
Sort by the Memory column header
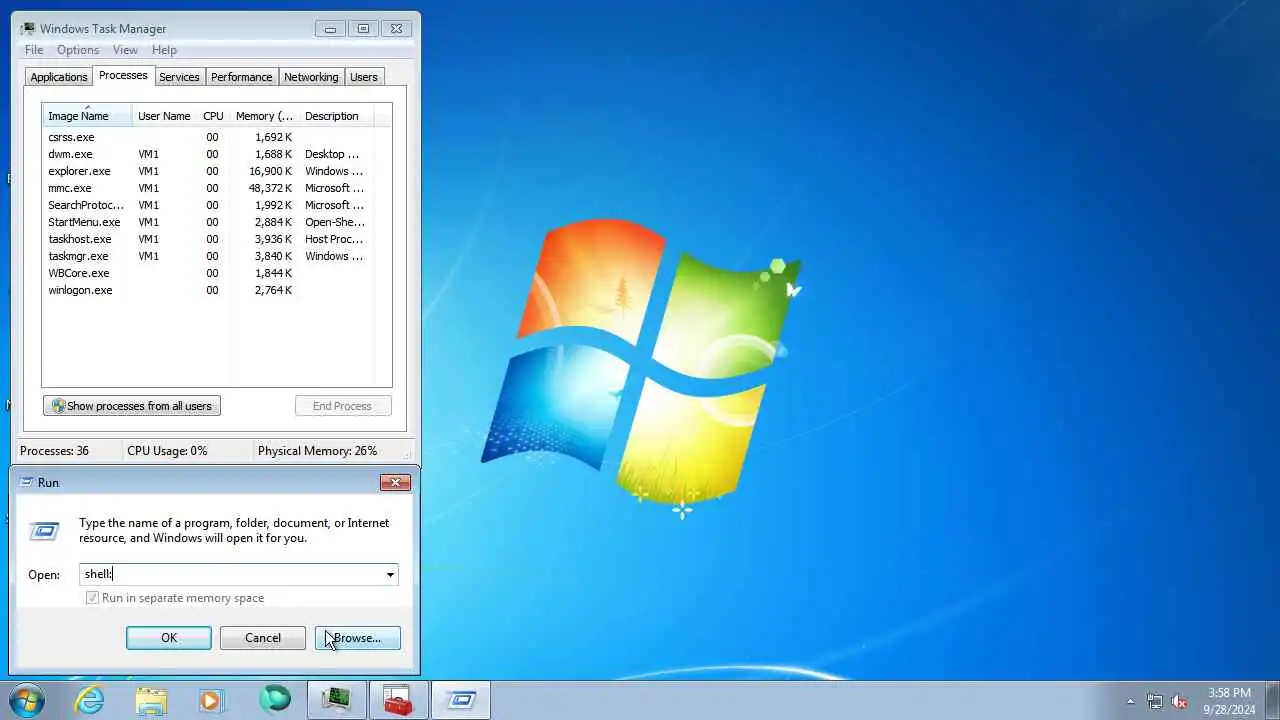tap(264, 116)
